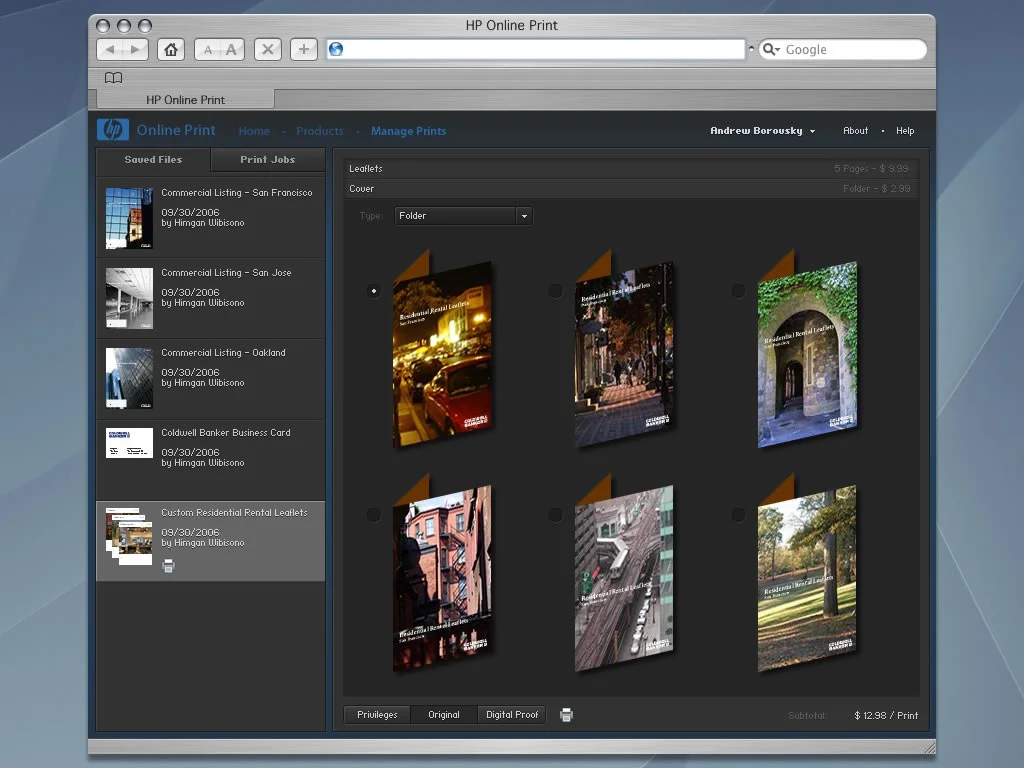This screenshot has height=768, width=1024.
Task: Open the bookmarks book icon
Action: tap(114, 78)
